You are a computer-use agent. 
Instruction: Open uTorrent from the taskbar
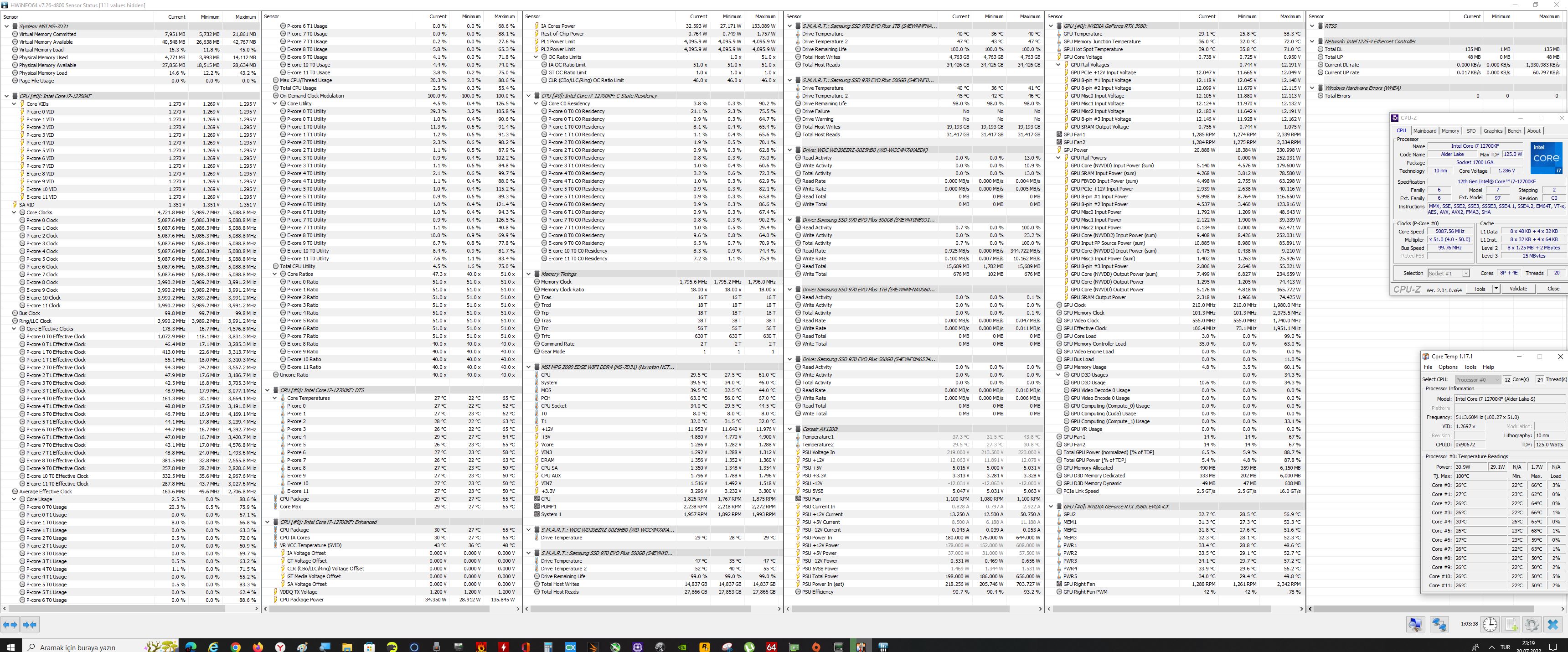(x=749, y=647)
